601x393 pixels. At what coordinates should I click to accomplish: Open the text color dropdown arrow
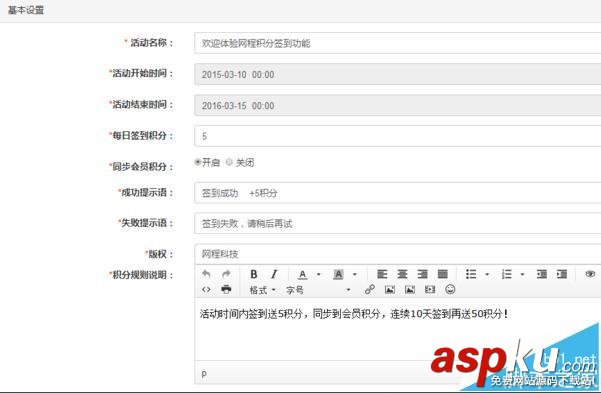tap(319, 275)
